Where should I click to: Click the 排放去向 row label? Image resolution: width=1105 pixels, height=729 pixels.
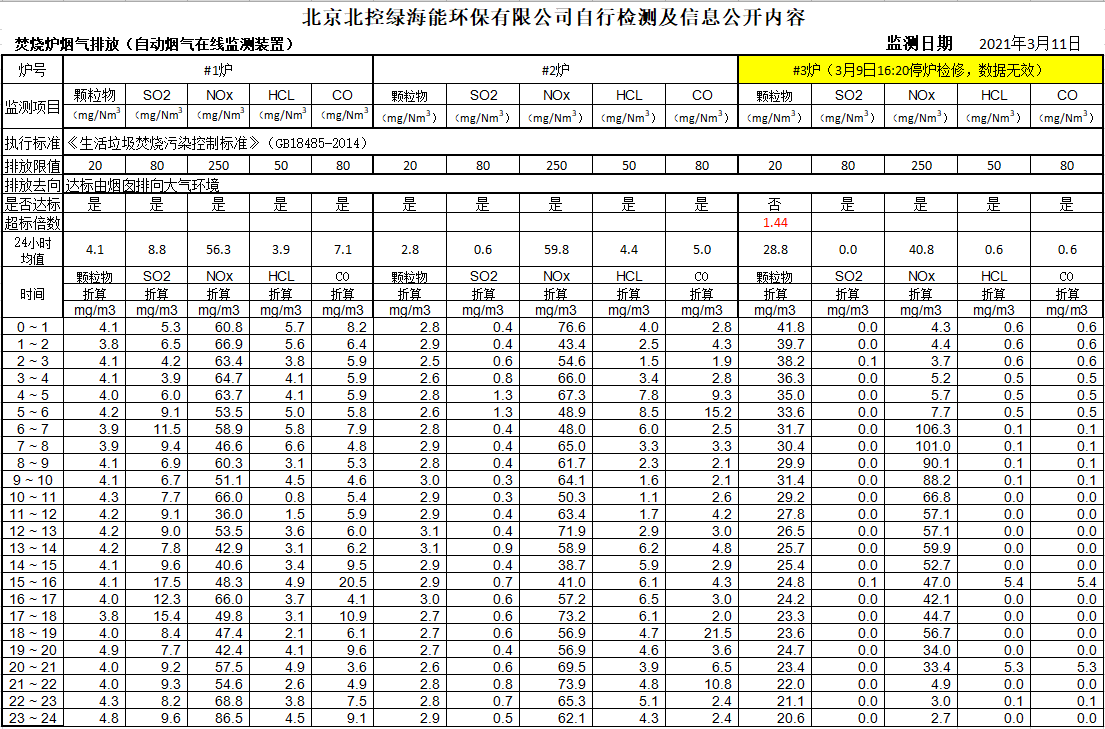click(32, 185)
